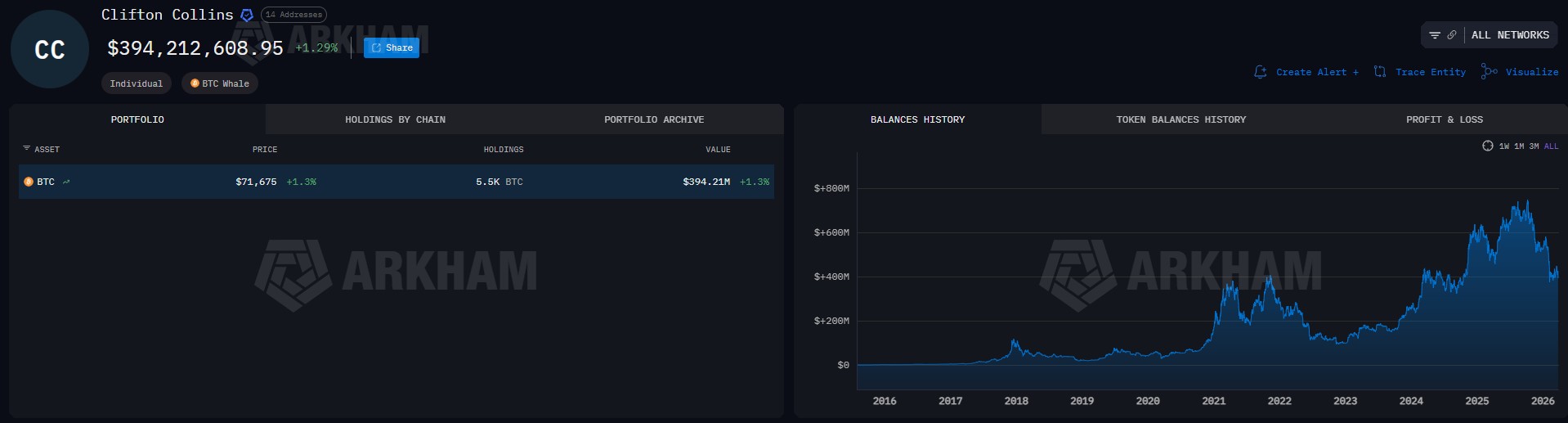Set chart range to 1W

click(x=1504, y=146)
